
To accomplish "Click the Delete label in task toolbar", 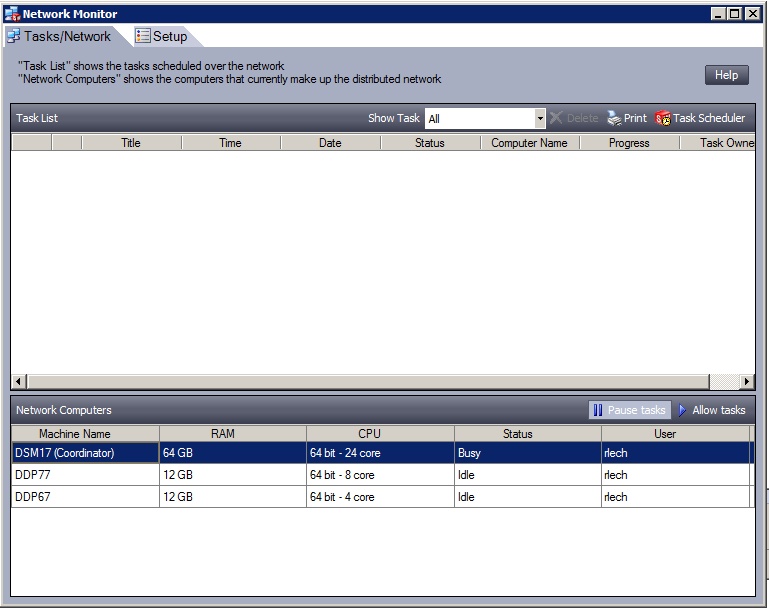I will click(582, 118).
